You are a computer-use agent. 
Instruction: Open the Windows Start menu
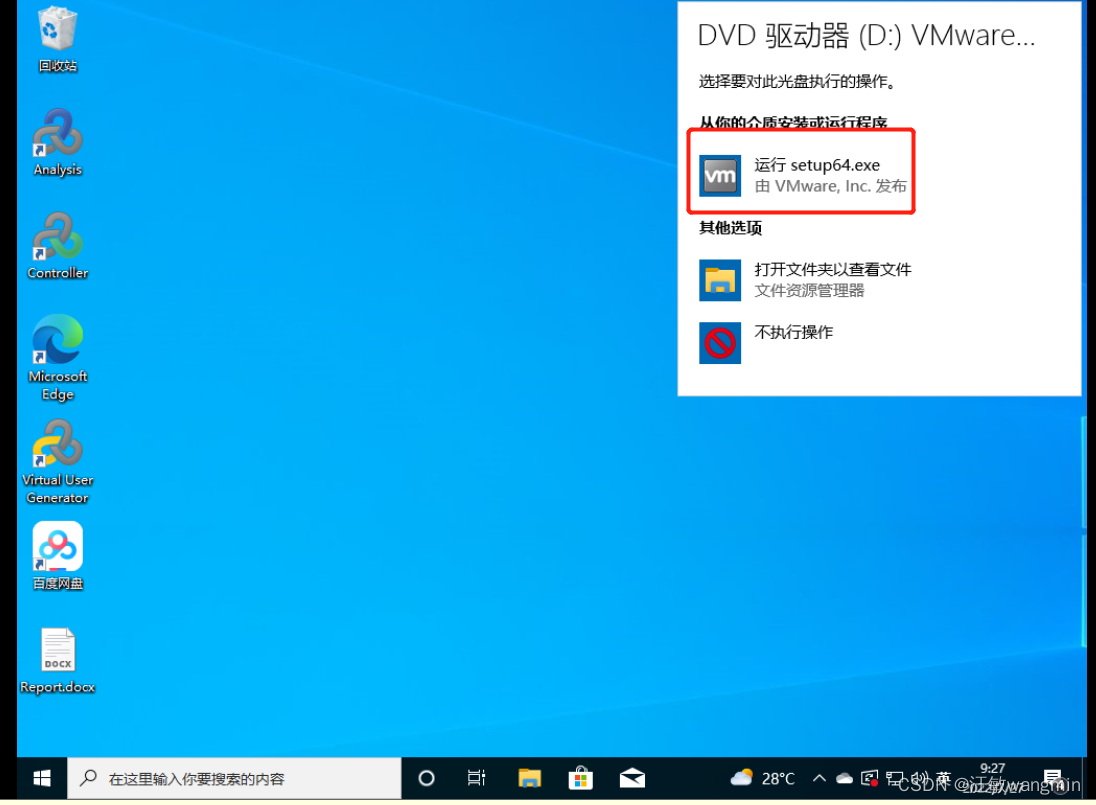42,778
